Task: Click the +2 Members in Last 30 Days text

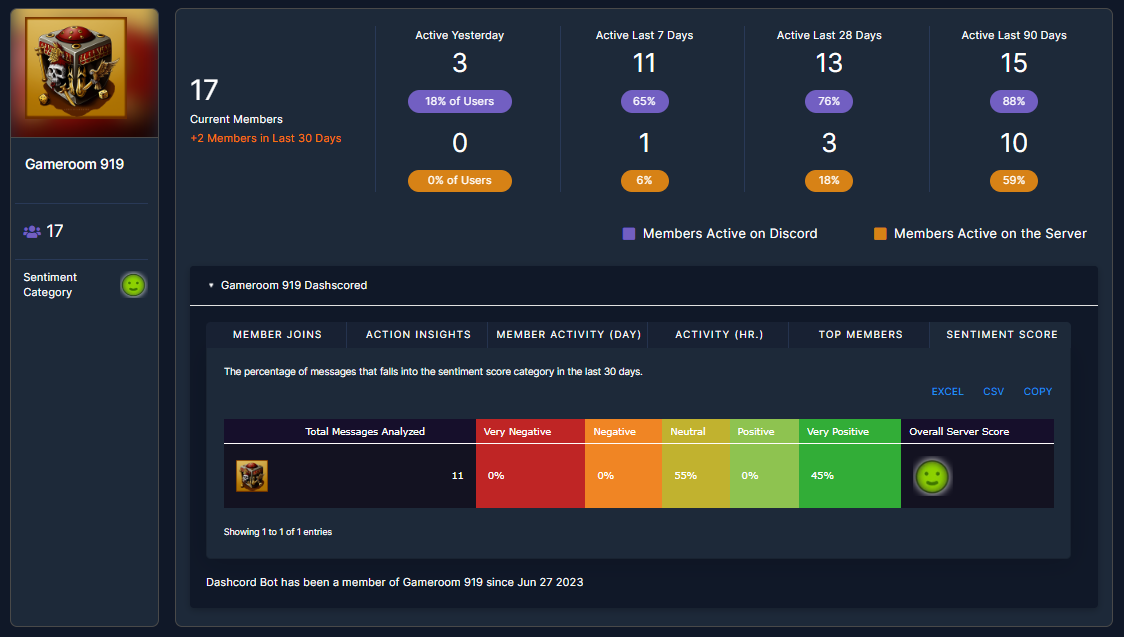Action: (x=265, y=138)
